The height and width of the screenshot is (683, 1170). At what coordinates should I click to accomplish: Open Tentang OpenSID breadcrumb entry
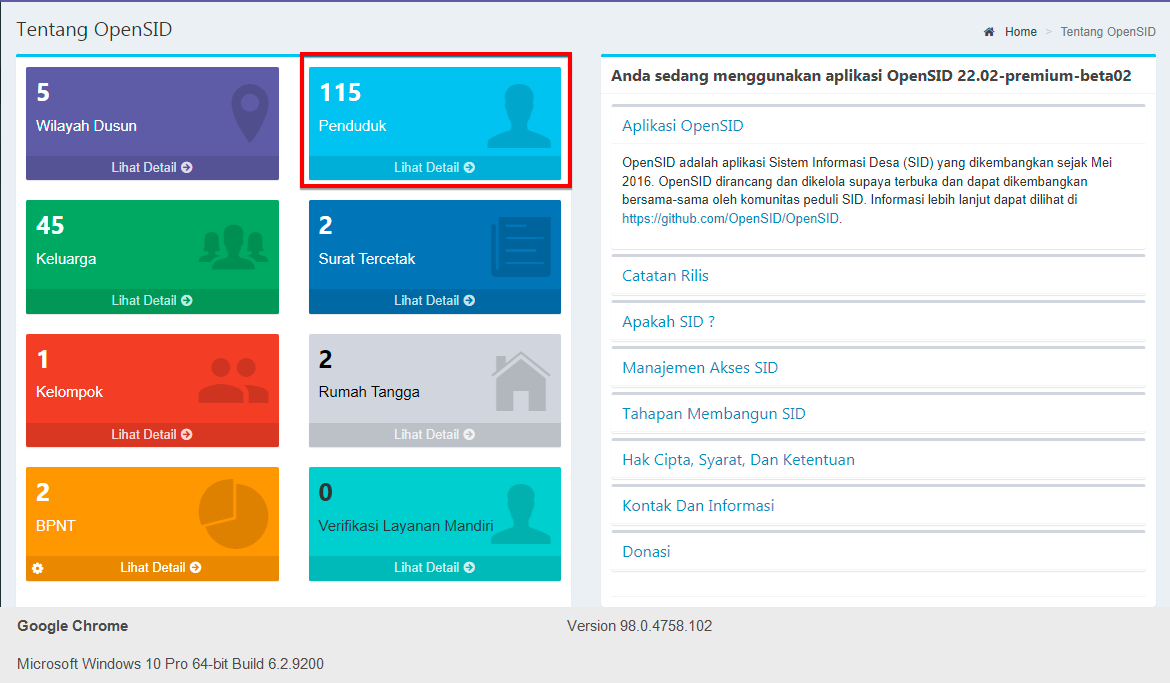(x=1107, y=31)
